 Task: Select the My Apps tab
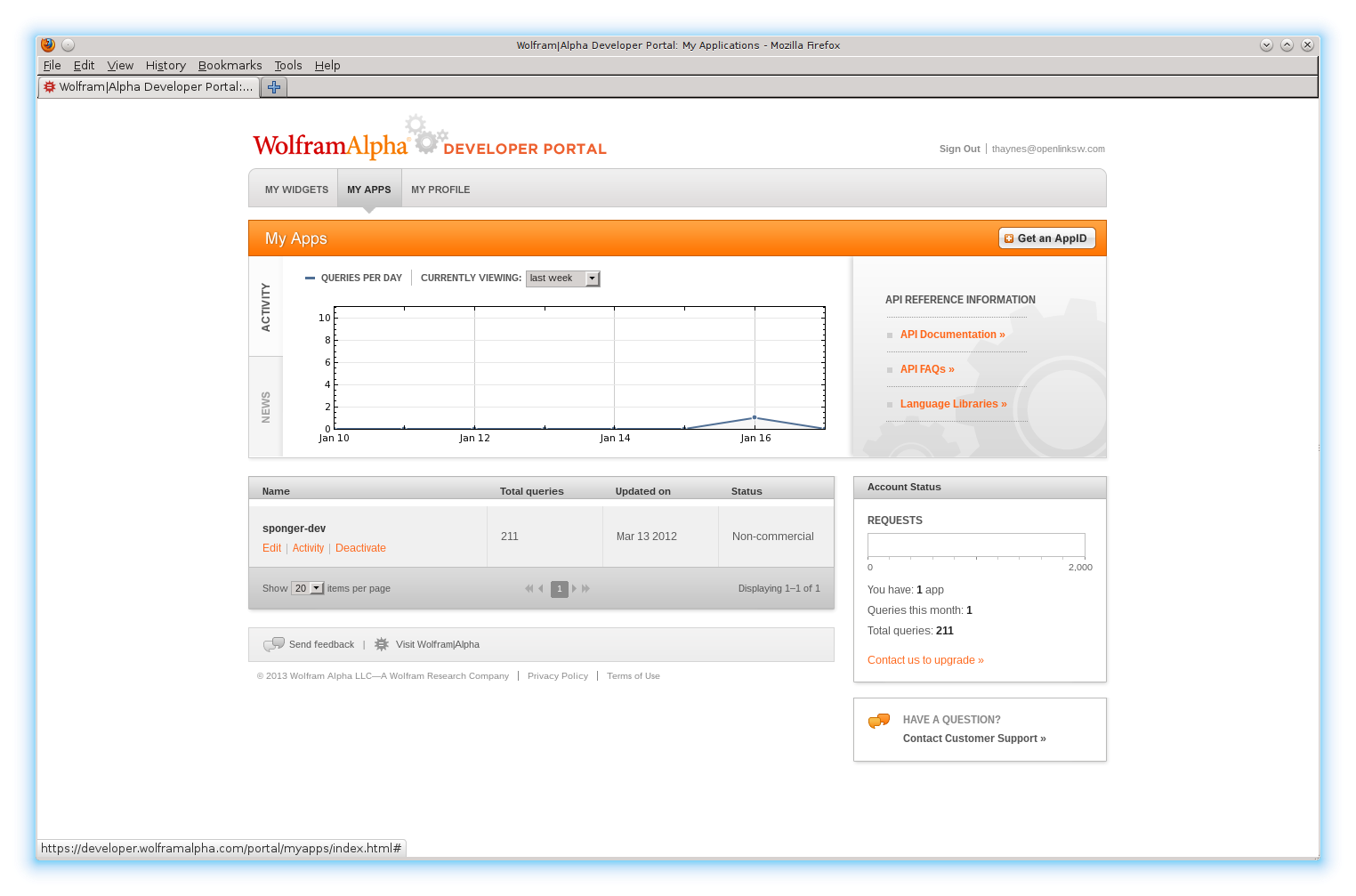coord(369,190)
